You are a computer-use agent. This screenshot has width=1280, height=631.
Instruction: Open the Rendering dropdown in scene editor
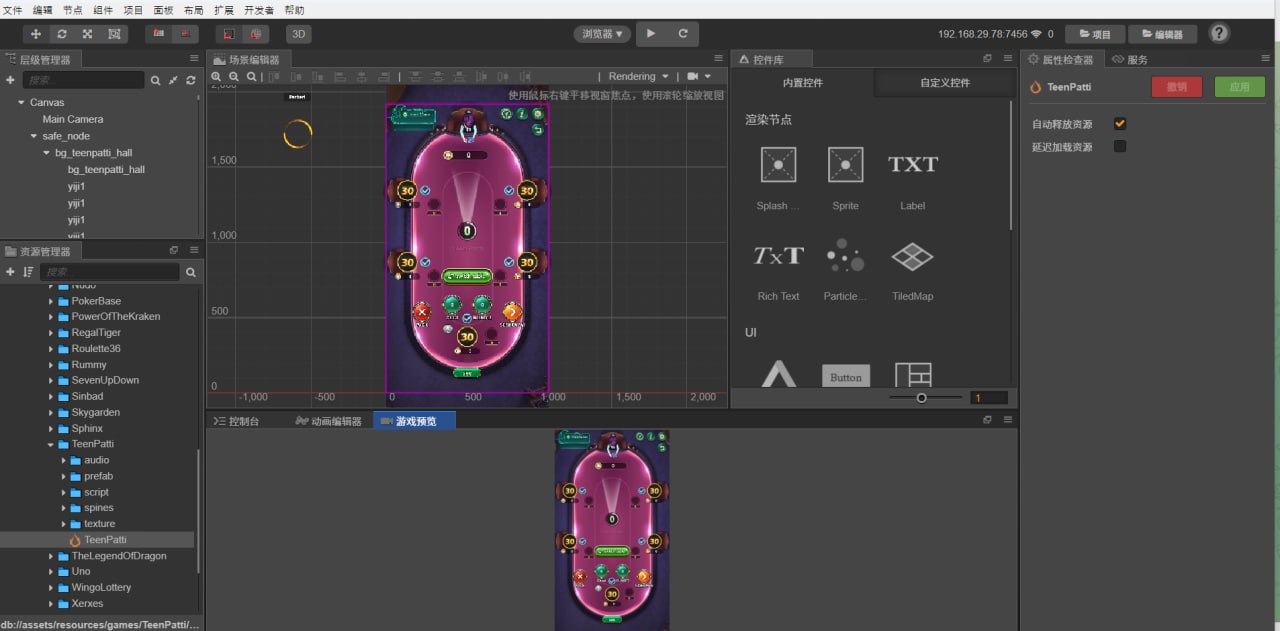638,77
